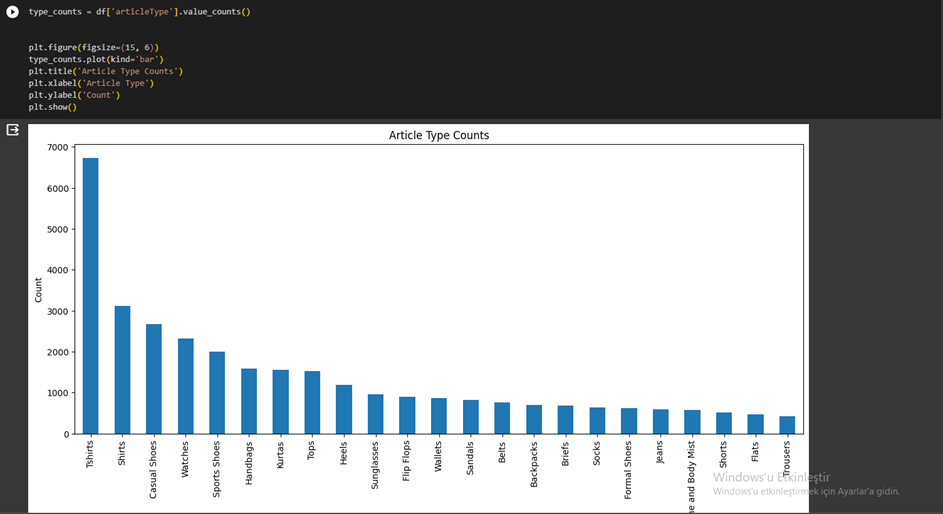
Task: Click the Sports Shoes bar
Action: (x=217, y=393)
